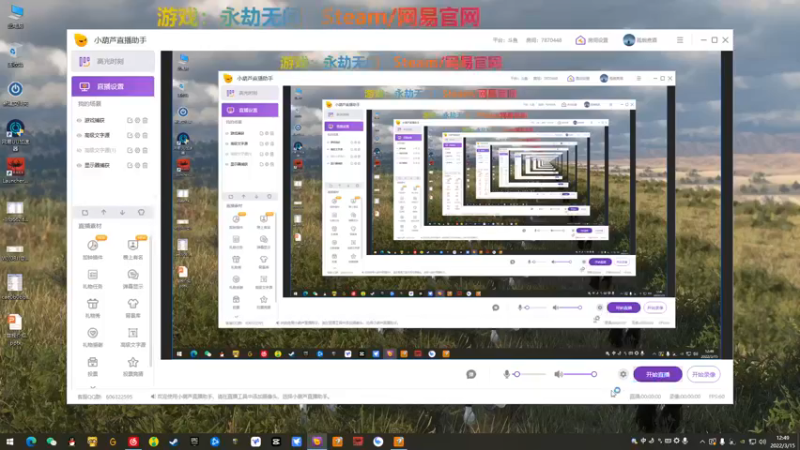
Task: Move selected source down with arrow
Action: pyautogui.click(x=122, y=212)
